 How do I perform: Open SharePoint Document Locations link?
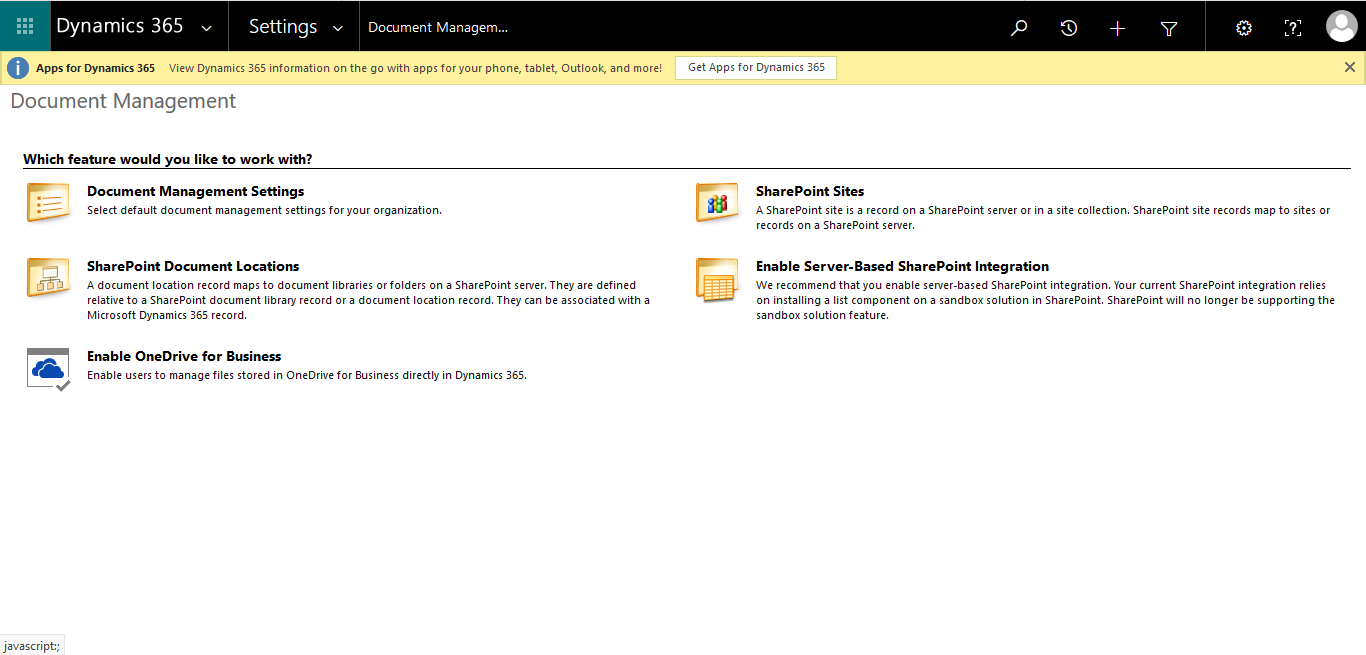[x=193, y=266]
